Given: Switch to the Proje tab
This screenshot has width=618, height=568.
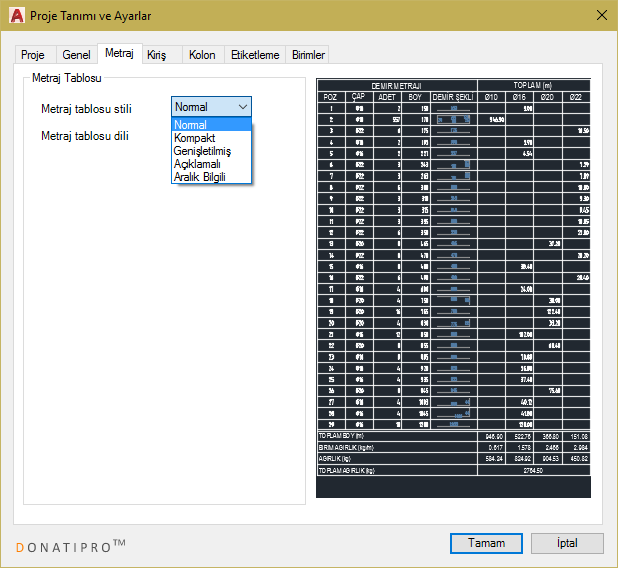Looking at the screenshot, I should (x=33, y=55).
